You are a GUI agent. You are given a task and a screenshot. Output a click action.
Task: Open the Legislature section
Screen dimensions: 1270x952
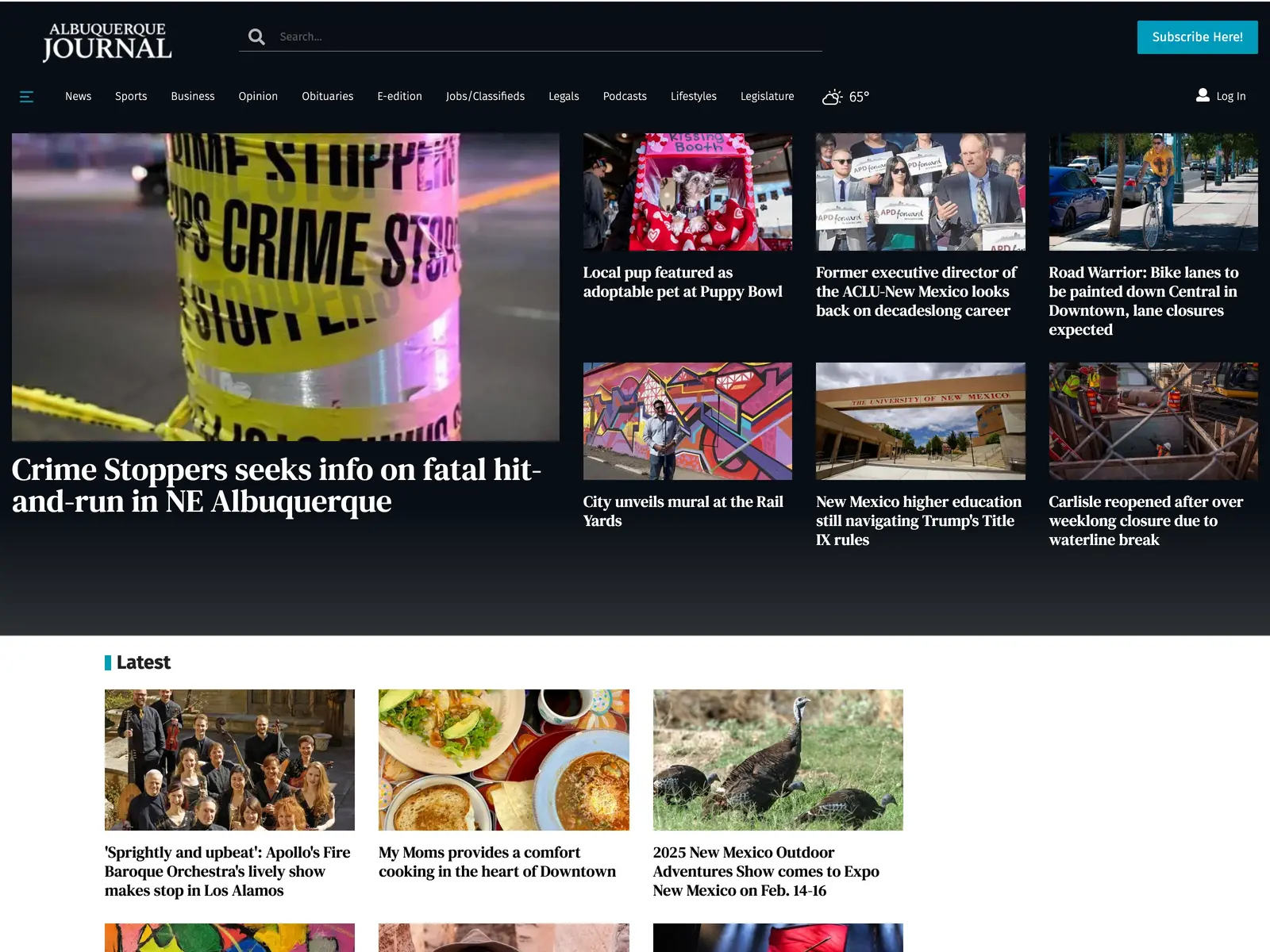[x=767, y=96]
